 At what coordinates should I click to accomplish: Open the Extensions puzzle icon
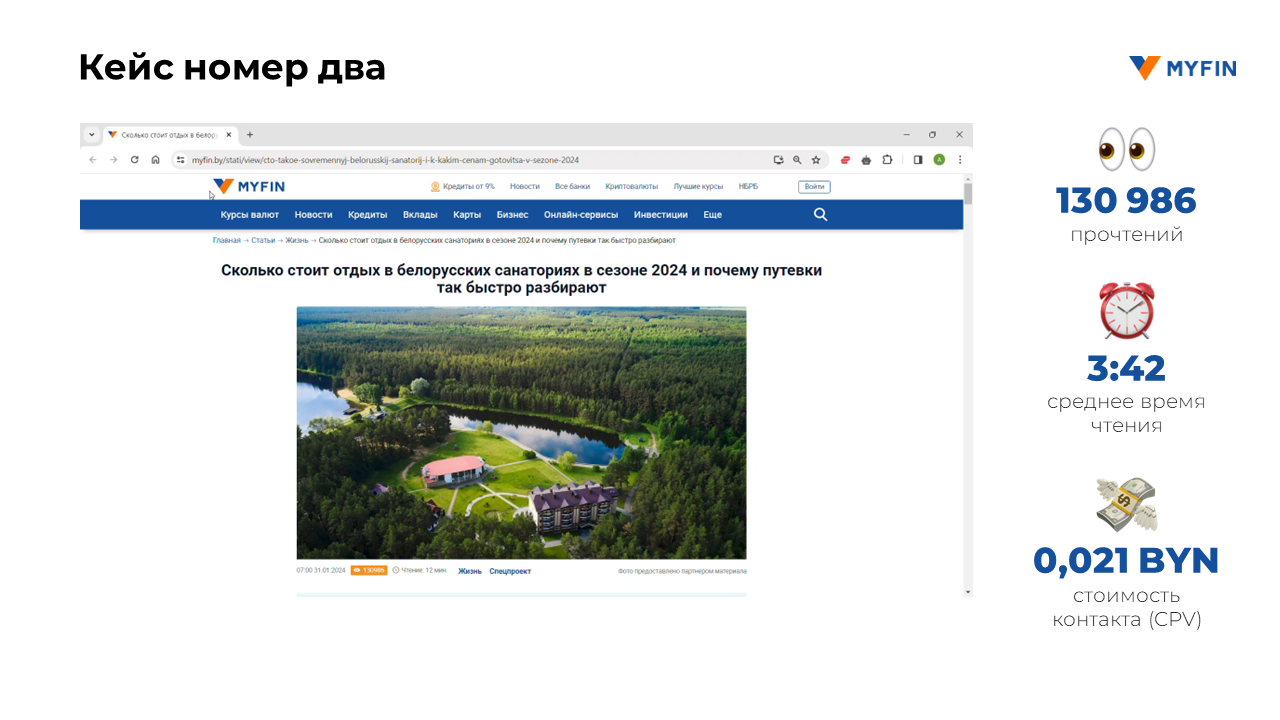click(x=887, y=160)
